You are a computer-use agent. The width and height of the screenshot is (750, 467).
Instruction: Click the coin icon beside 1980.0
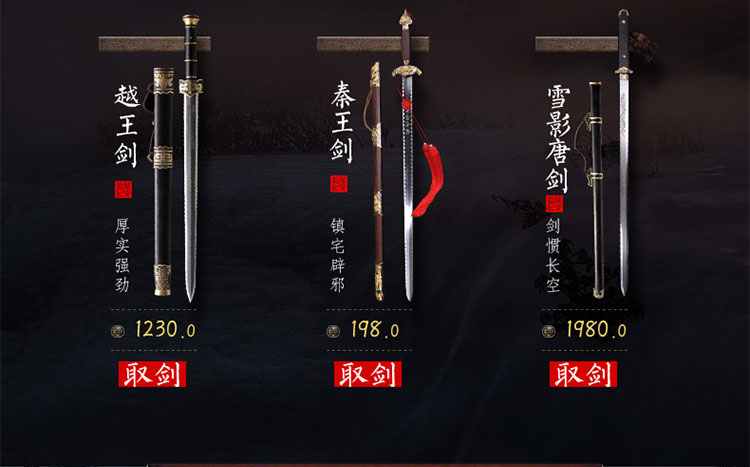click(549, 331)
